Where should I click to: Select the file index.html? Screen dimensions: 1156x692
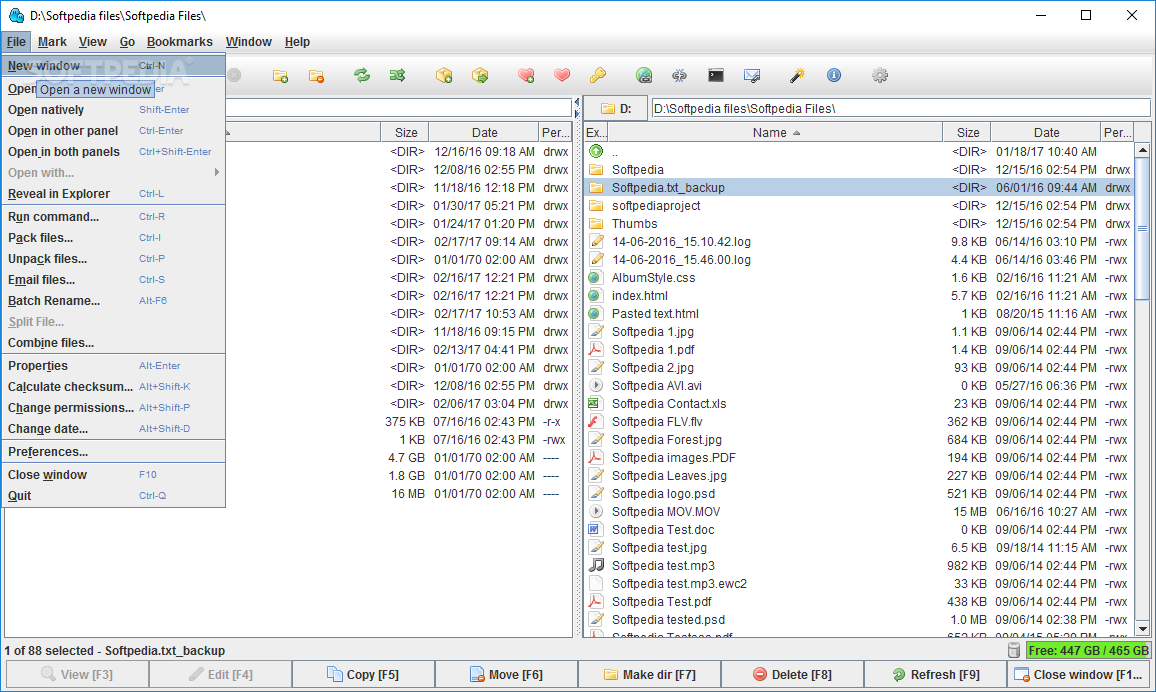(x=859, y=296)
